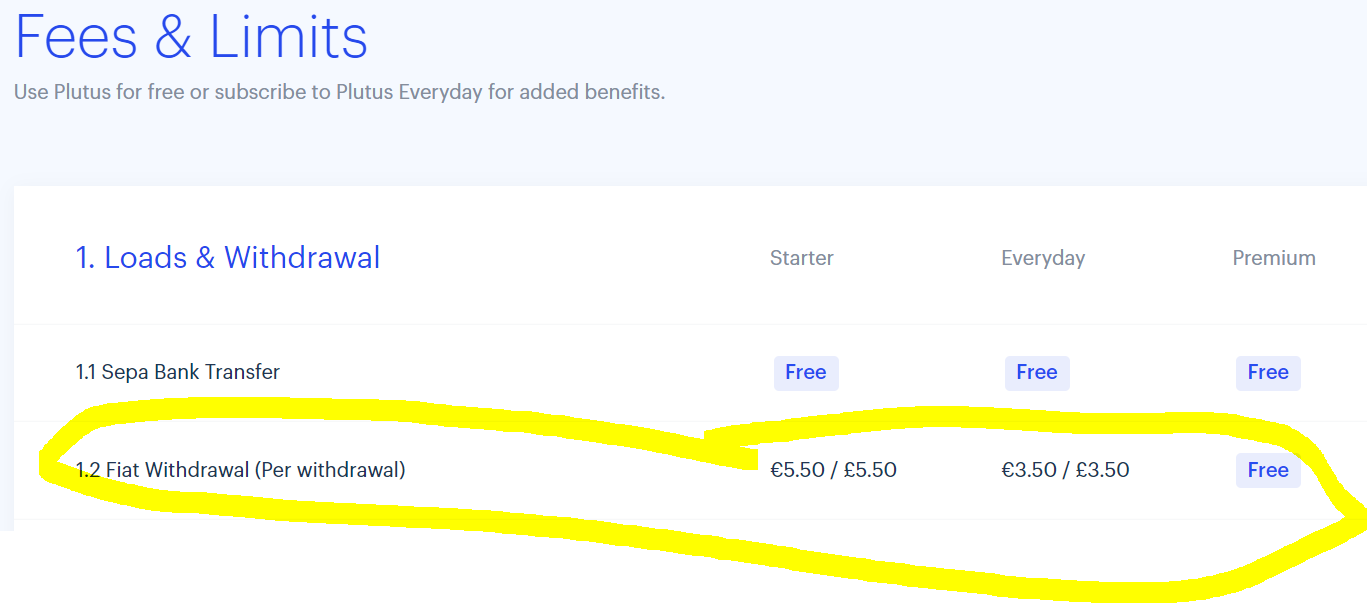Click Starter's Free badge for Sepa Bank Transfer
The width and height of the screenshot is (1367, 604).
click(x=805, y=373)
